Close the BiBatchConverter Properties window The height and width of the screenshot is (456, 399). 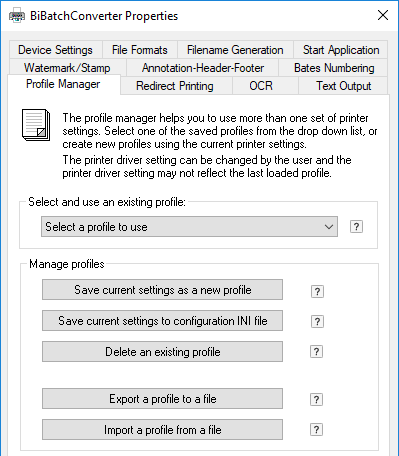(383, 15)
